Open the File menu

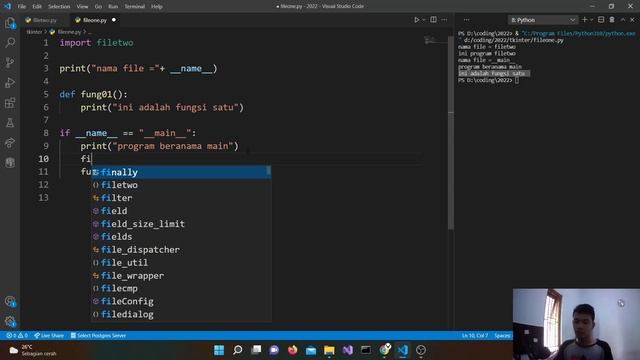[22, 7]
